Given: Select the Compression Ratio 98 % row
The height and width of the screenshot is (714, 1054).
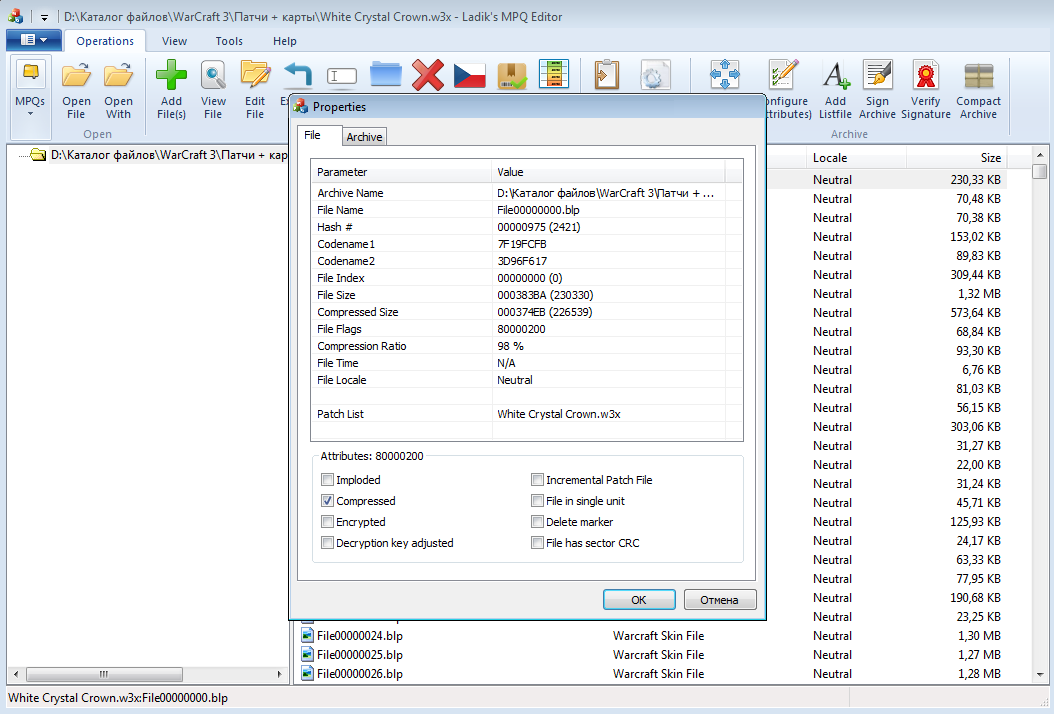Looking at the screenshot, I should point(527,346).
